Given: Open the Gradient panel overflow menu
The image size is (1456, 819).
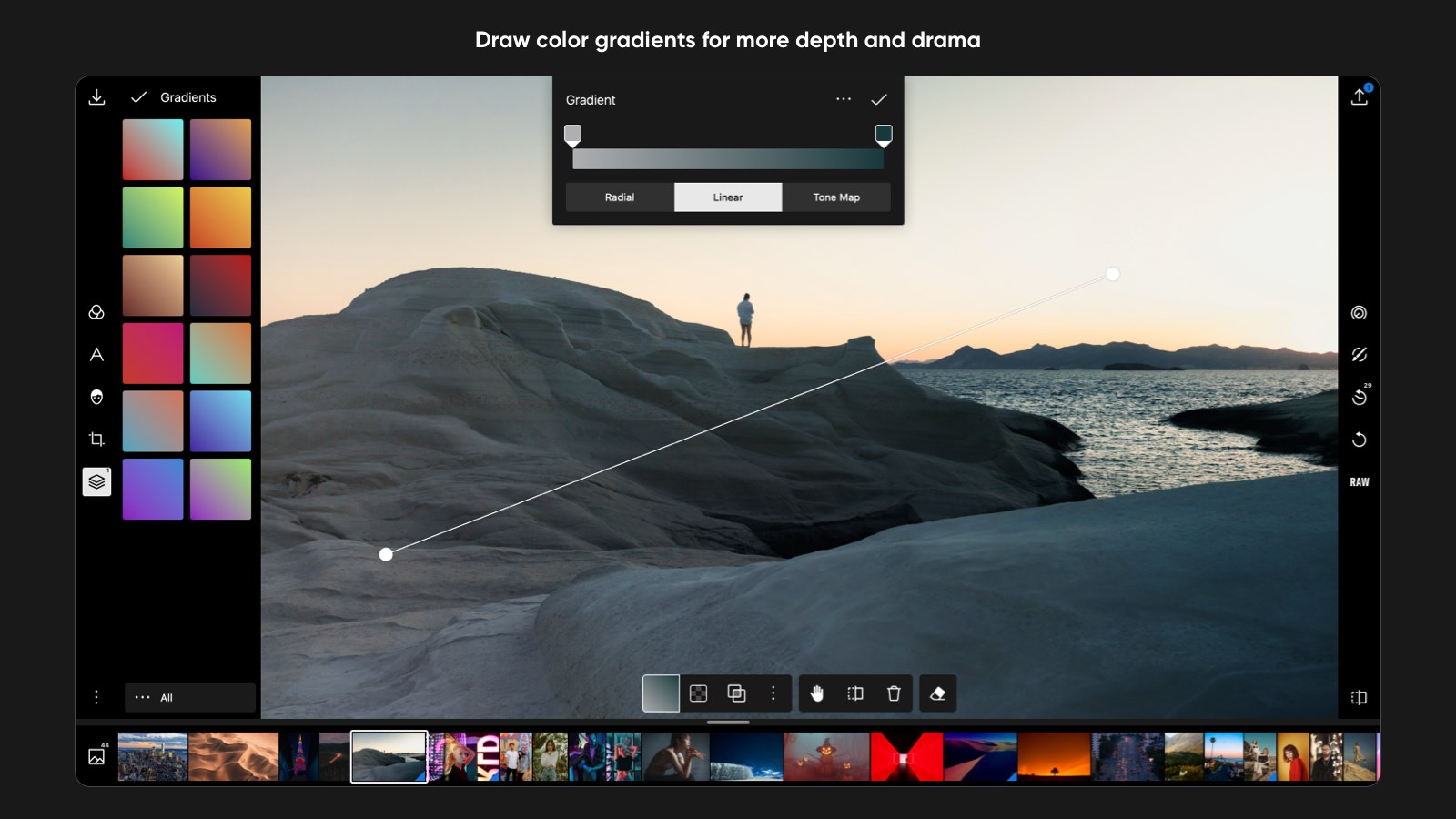Looking at the screenshot, I should point(843,100).
